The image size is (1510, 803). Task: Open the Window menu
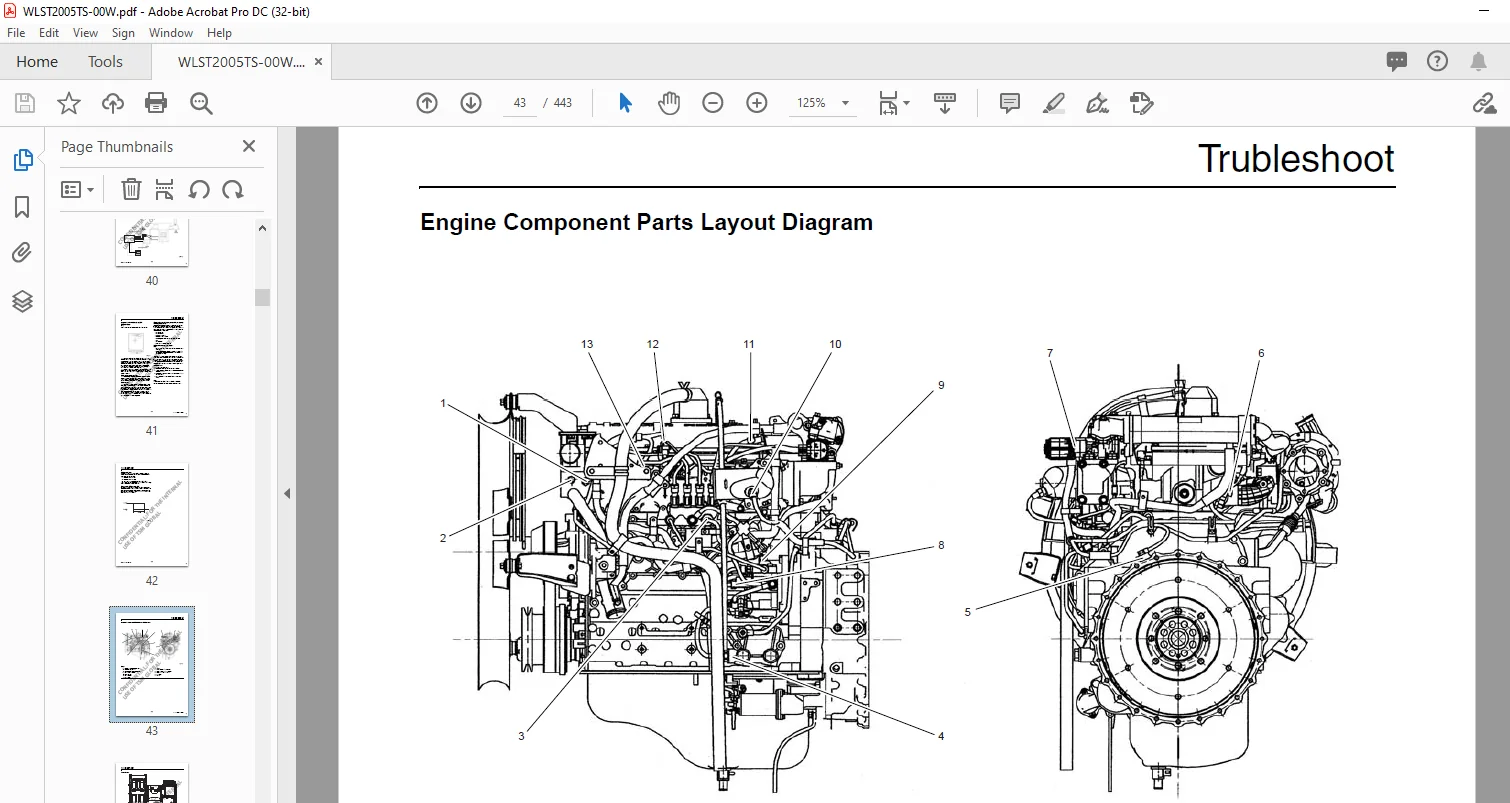point(171,33)
